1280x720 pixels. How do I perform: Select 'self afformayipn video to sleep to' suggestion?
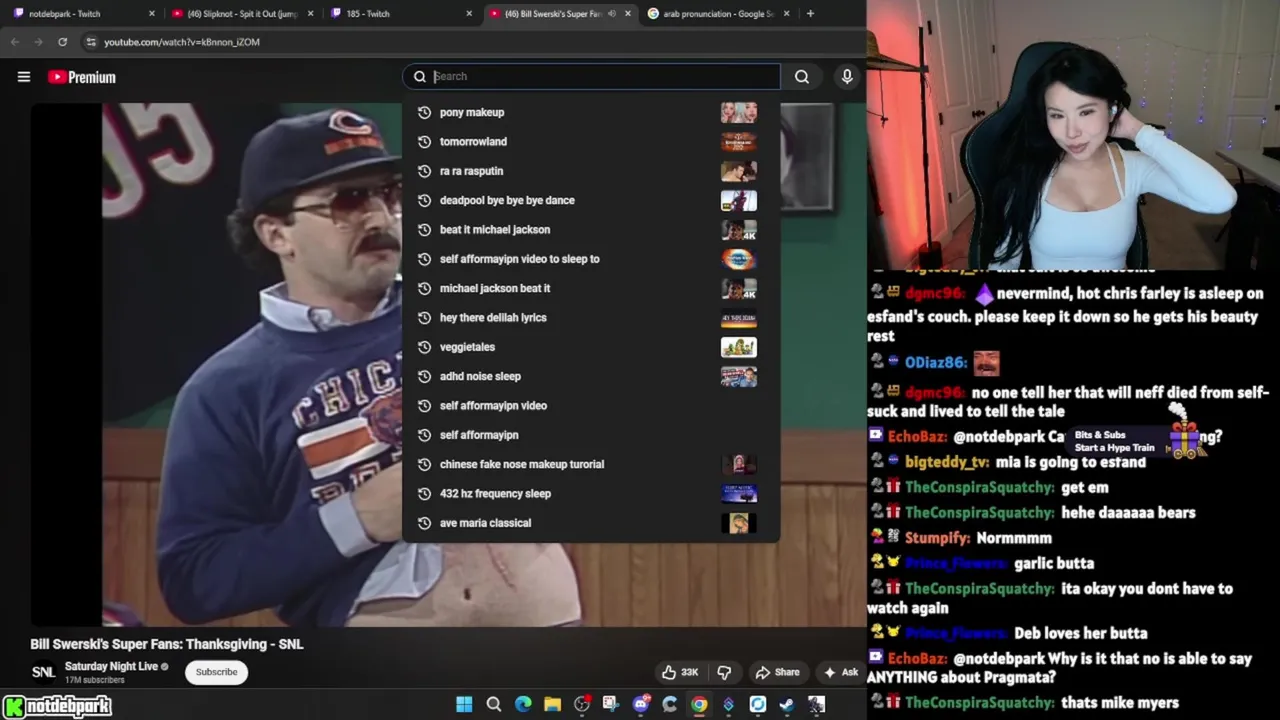coord(590,259)
